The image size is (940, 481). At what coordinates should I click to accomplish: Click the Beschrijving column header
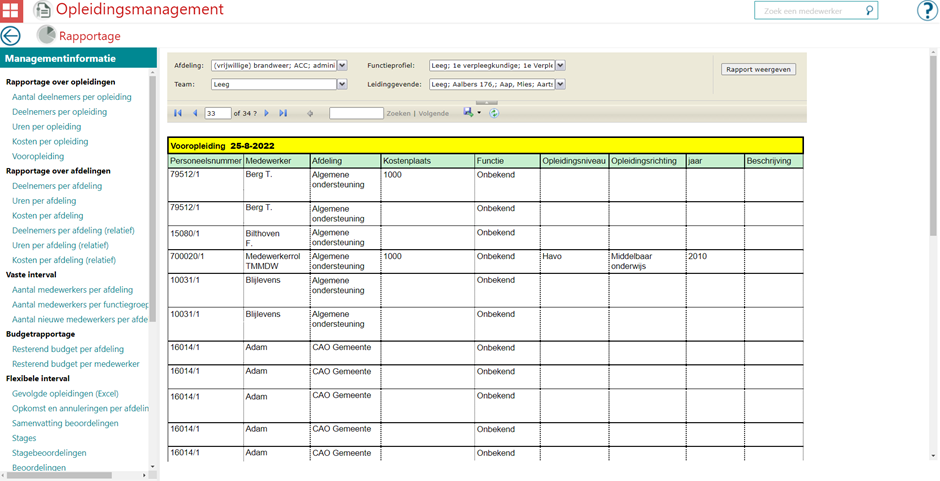pyautogui.click(x=773, y=161)
